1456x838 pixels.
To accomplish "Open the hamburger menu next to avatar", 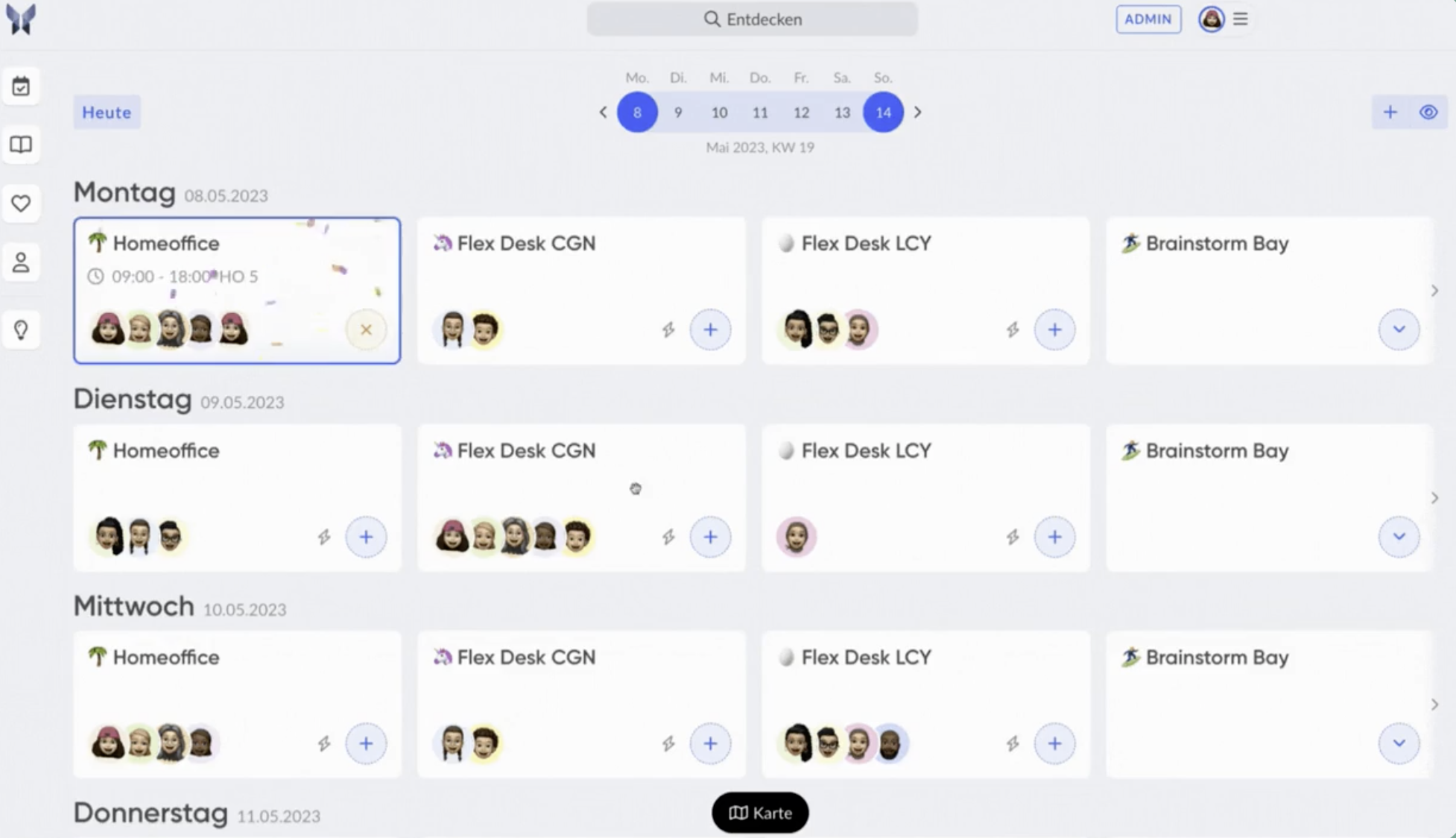I will point(1240,19).
